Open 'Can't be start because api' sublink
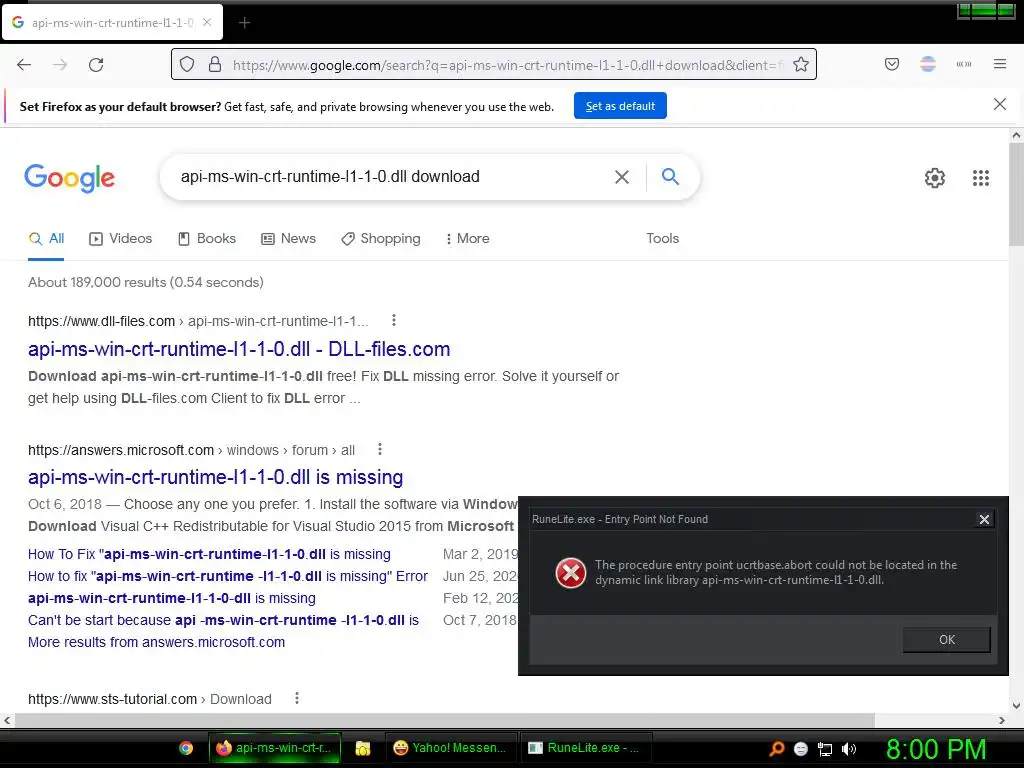The width and height of the screenshot is (1024, 768). pos(223,621)
